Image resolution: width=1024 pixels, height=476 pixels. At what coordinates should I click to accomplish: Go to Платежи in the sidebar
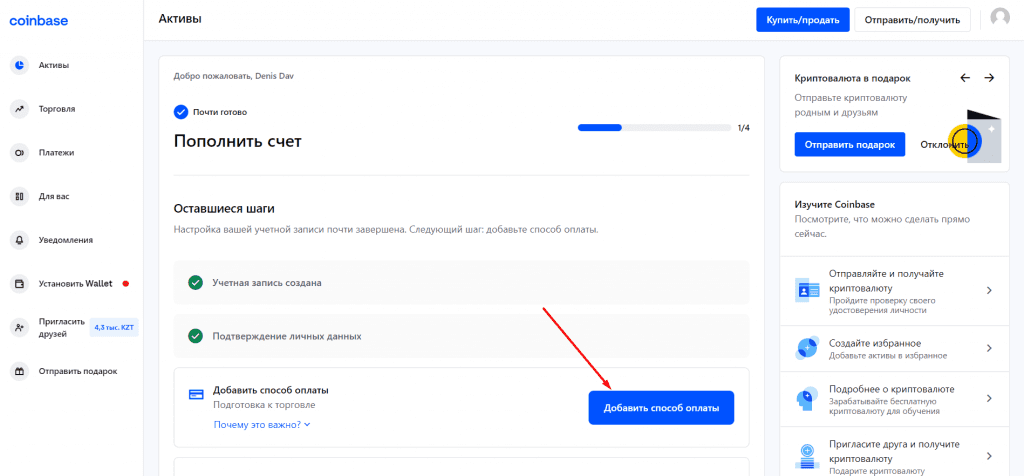(x=56, y=153)
